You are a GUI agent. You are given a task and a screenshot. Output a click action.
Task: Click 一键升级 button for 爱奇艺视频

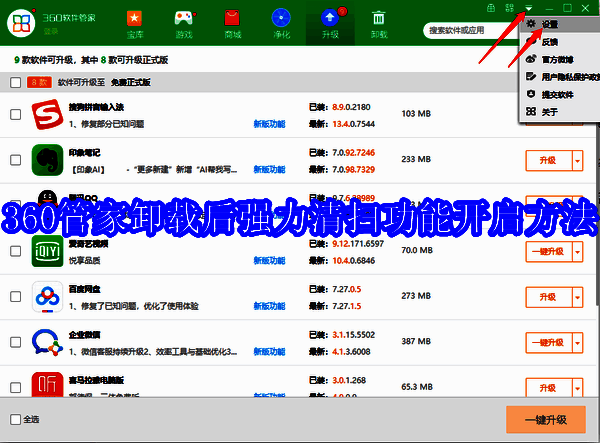[x=548, y=251]
